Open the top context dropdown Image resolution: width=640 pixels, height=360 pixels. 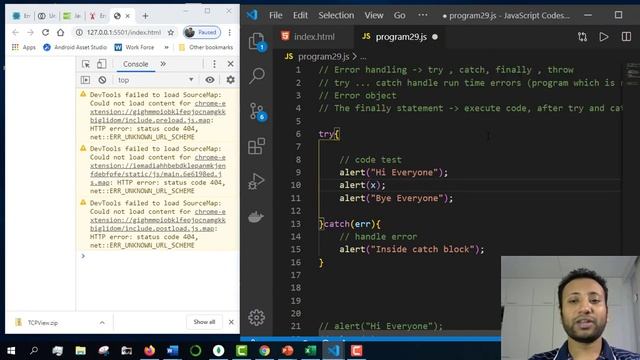click(155, 80)
